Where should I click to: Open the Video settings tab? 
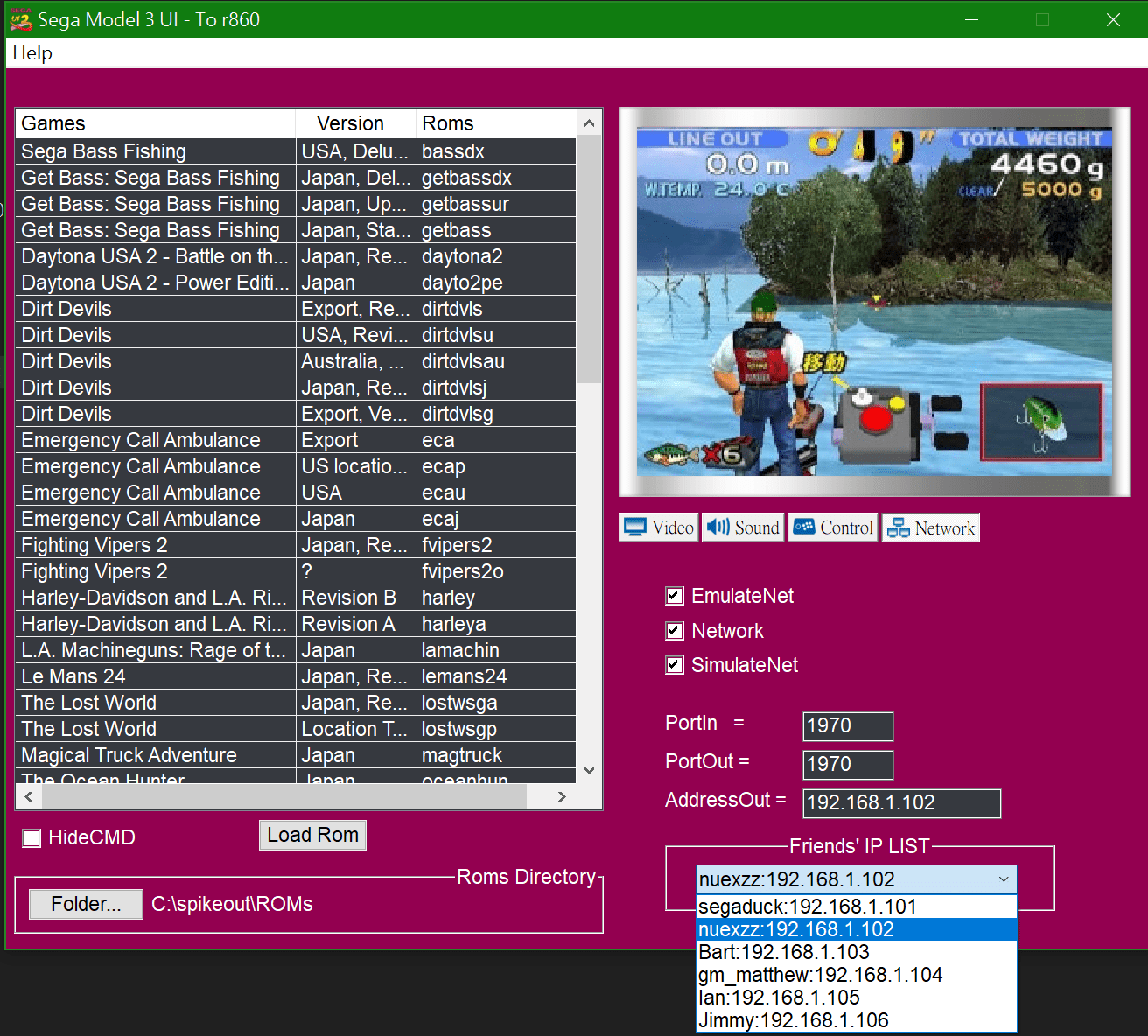click(x=658, y=528)
